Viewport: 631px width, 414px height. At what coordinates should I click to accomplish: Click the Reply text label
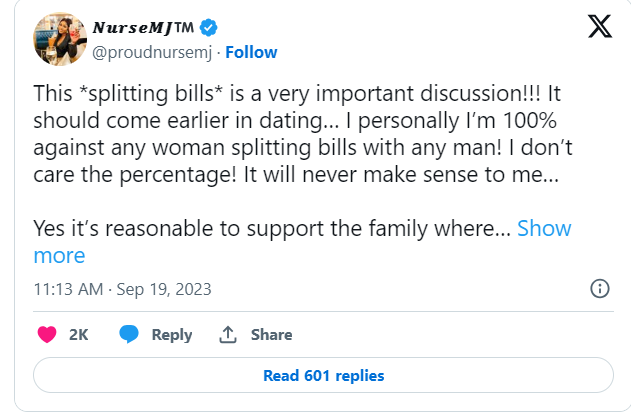click(x=172, y=335)
